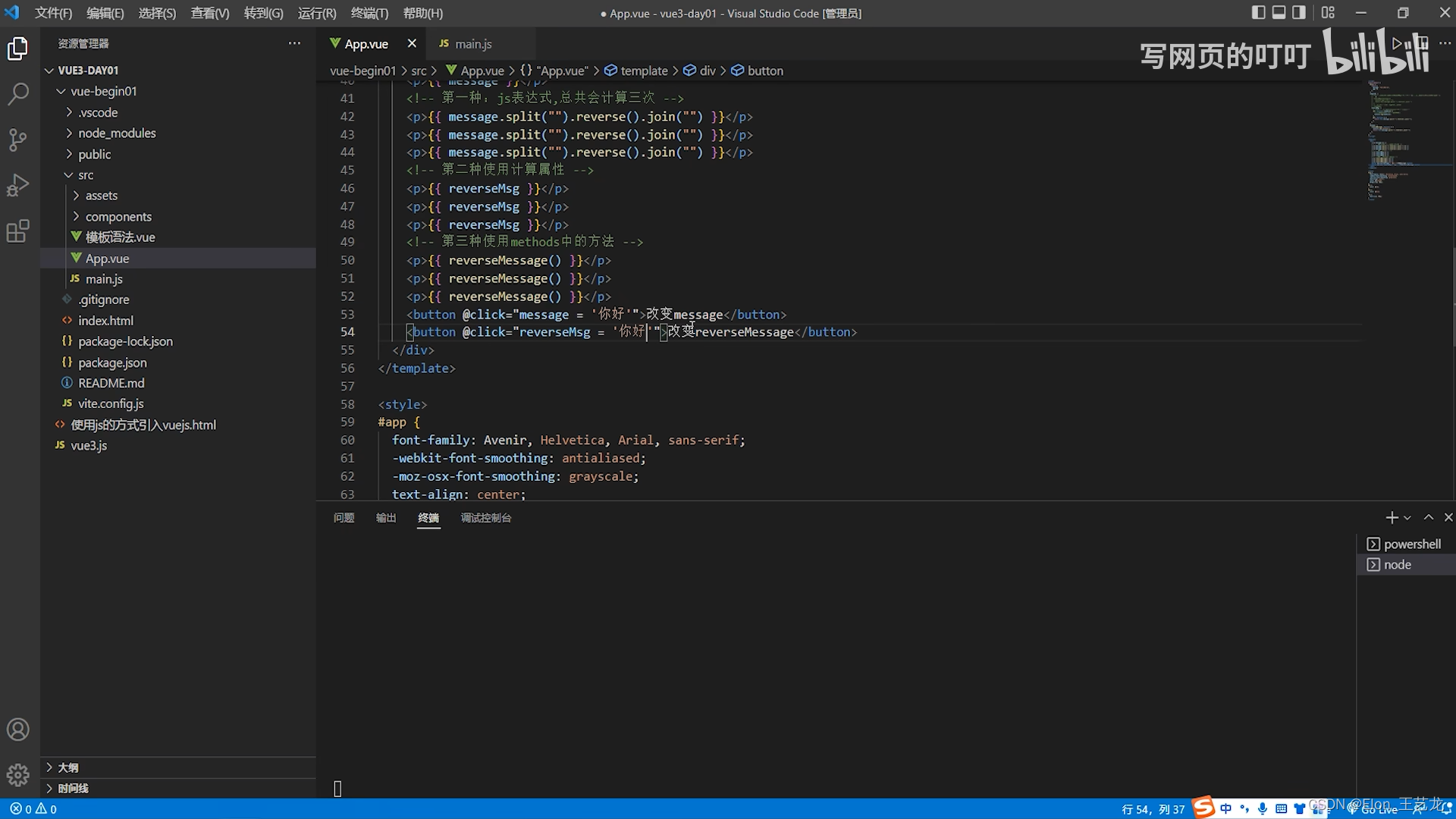Open the 帮助(H) menu
This screenshot has width=1456, height=819.
tap(422, 13)
